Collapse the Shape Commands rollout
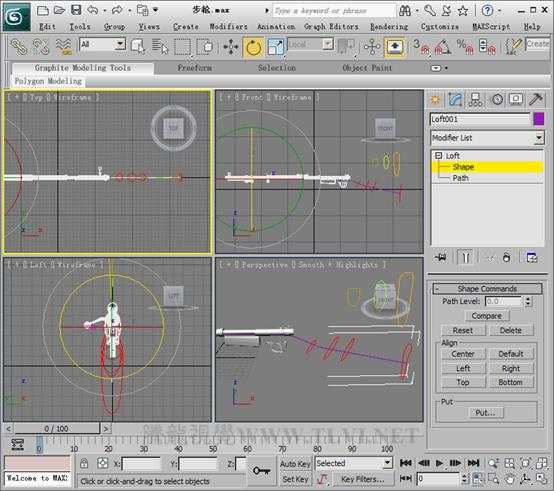Viewport: 554px width, 491px height. 487,289
